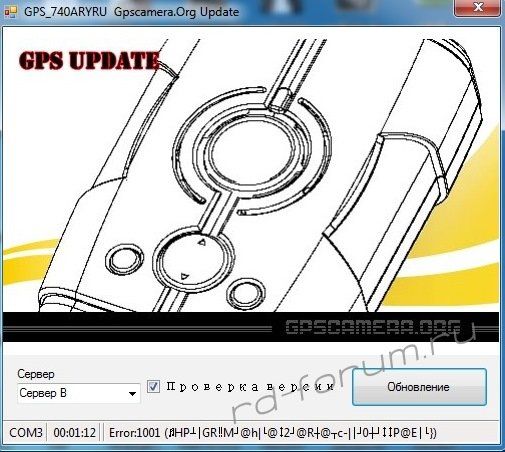505x452 pixels.
Task: Click the 00:01:12 elapsed timer
Action: (74, 433)
